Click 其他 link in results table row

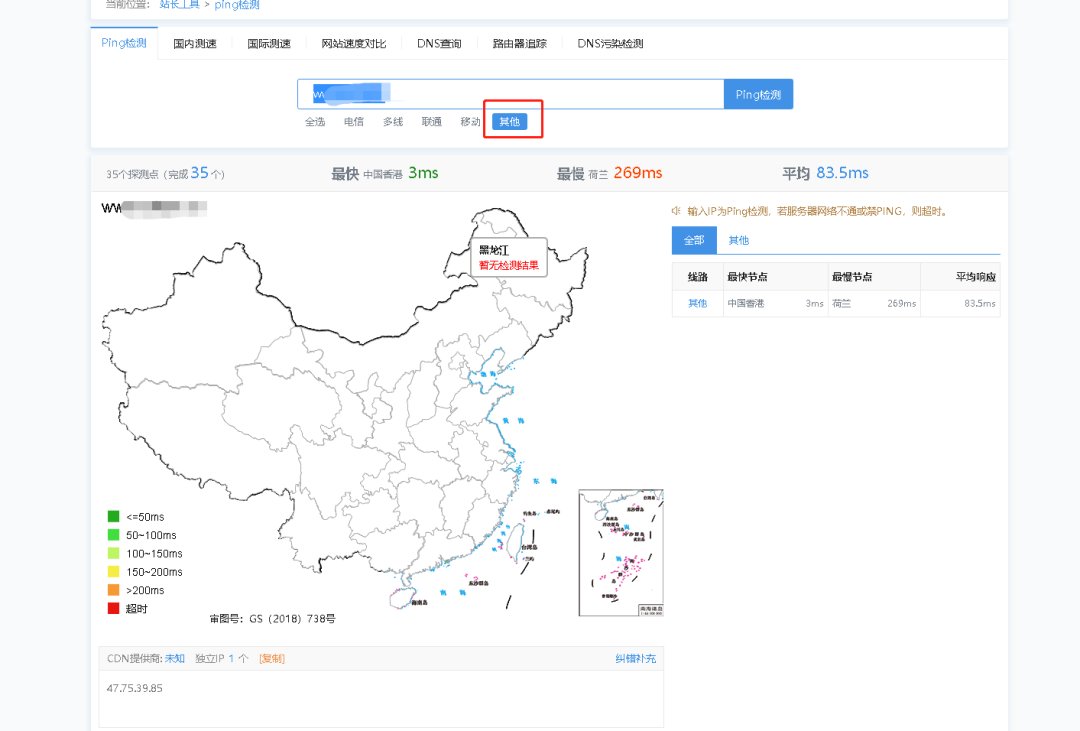pos(698,303)
